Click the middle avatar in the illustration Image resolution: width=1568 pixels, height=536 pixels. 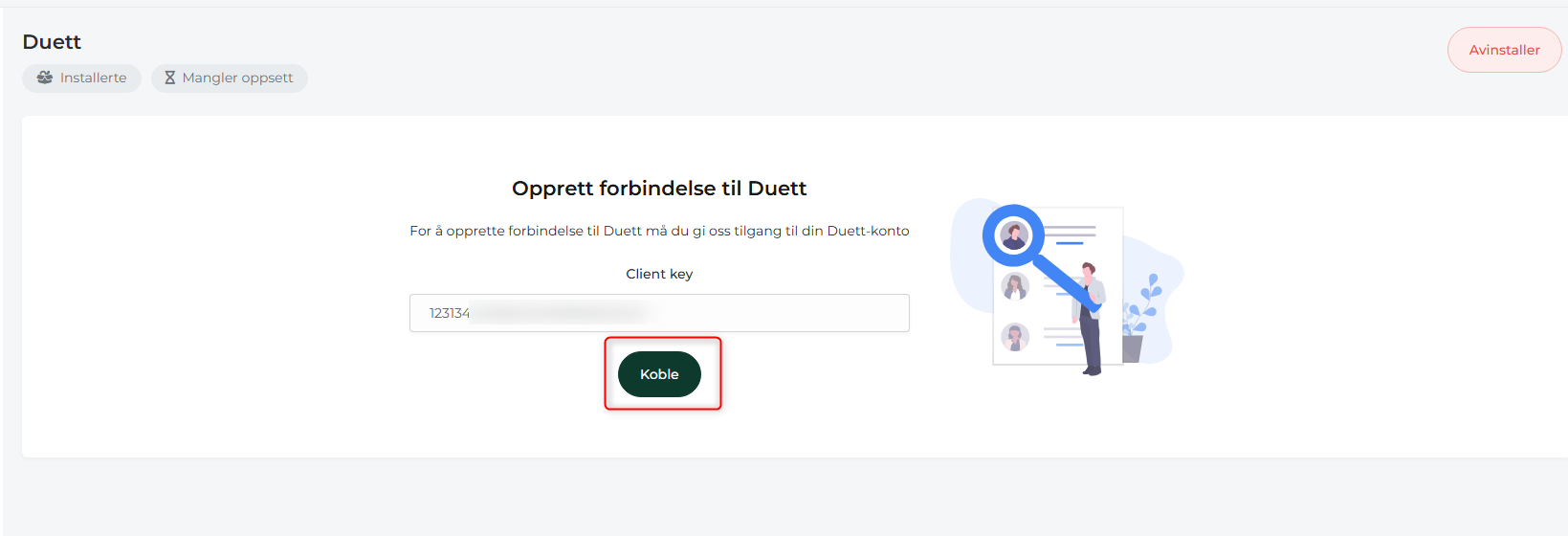1015,286
